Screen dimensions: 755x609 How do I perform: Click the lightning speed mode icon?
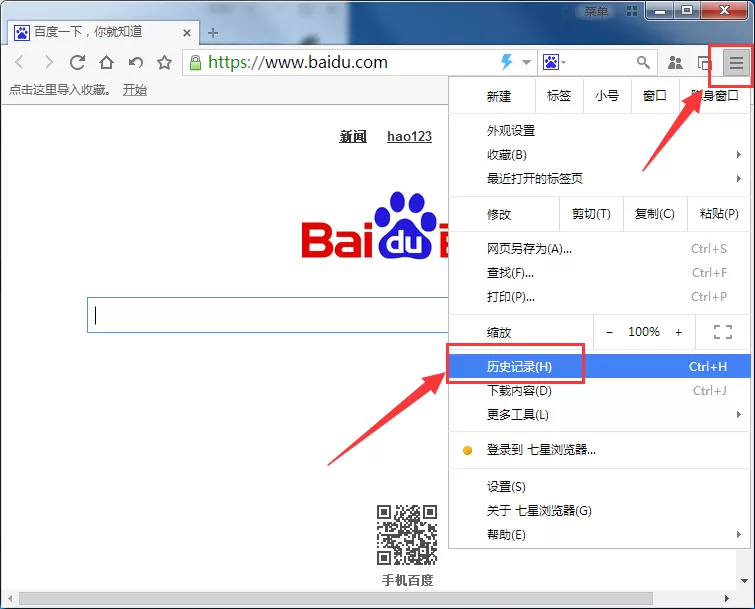(x=507, y=62)
